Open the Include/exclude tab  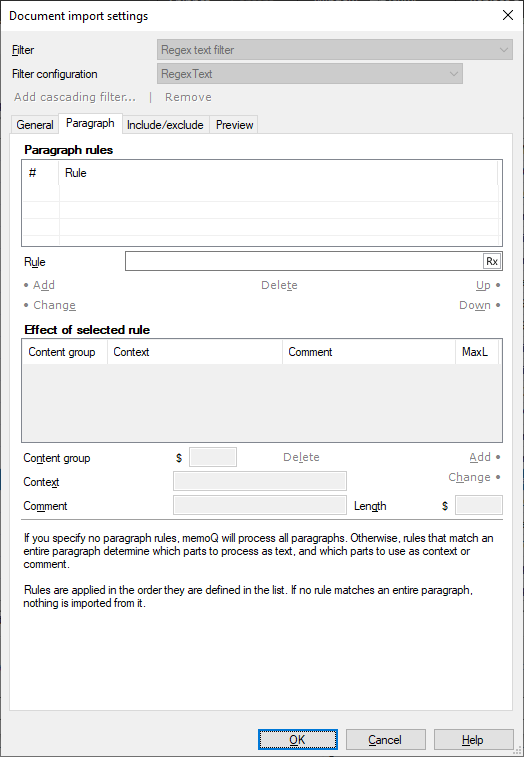165,125
